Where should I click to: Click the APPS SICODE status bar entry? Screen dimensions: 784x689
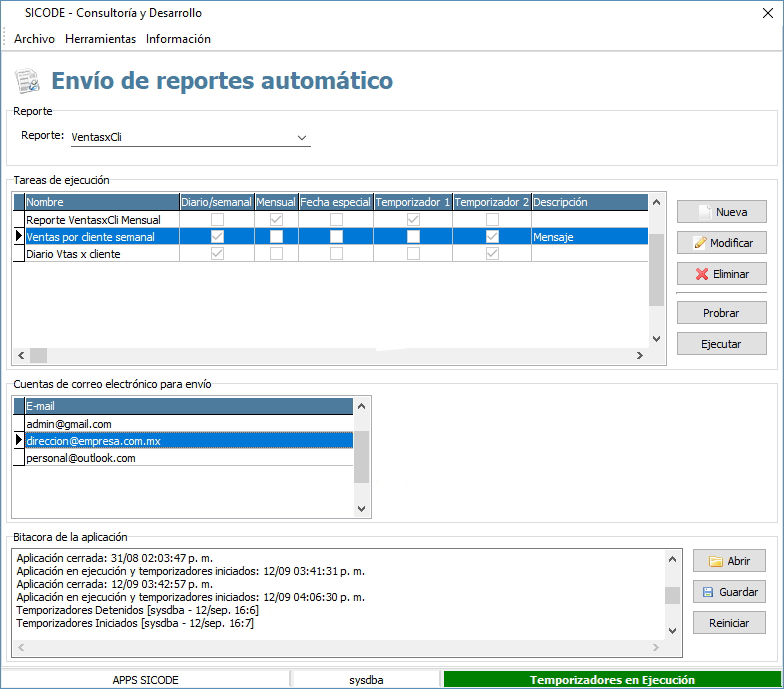click(145, 680)
